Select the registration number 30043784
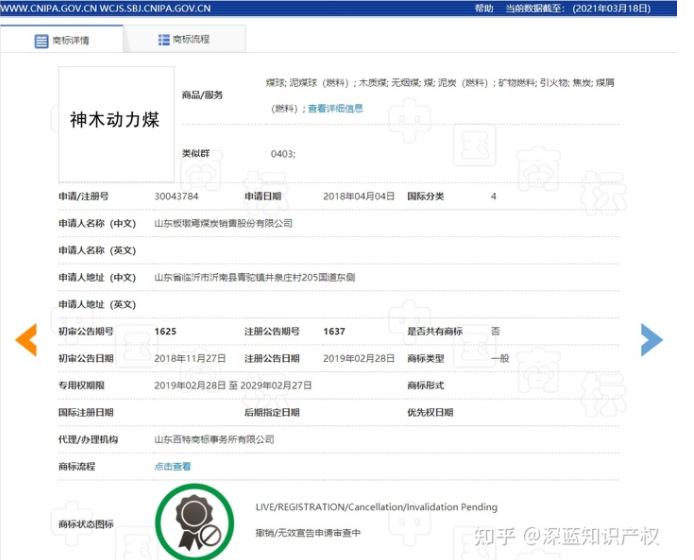The height and width of the screenshot is (560, 694). [176, 196]
